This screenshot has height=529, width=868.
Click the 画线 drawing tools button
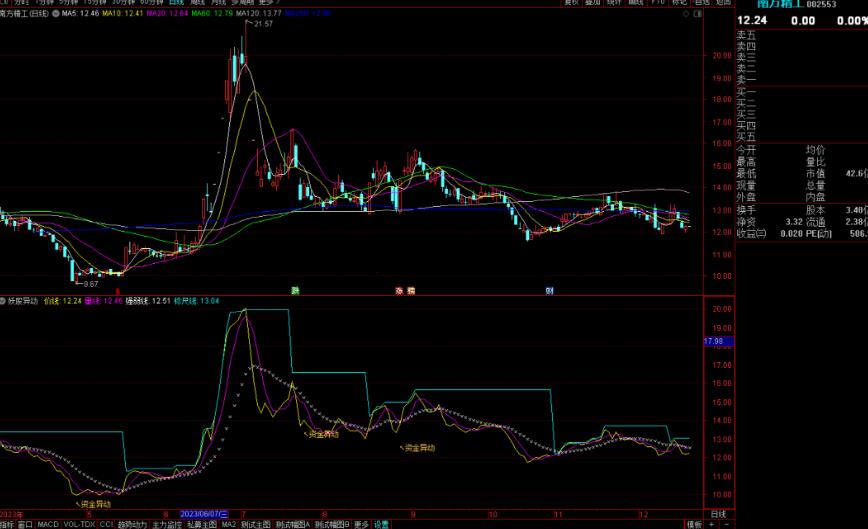[636, 2]
